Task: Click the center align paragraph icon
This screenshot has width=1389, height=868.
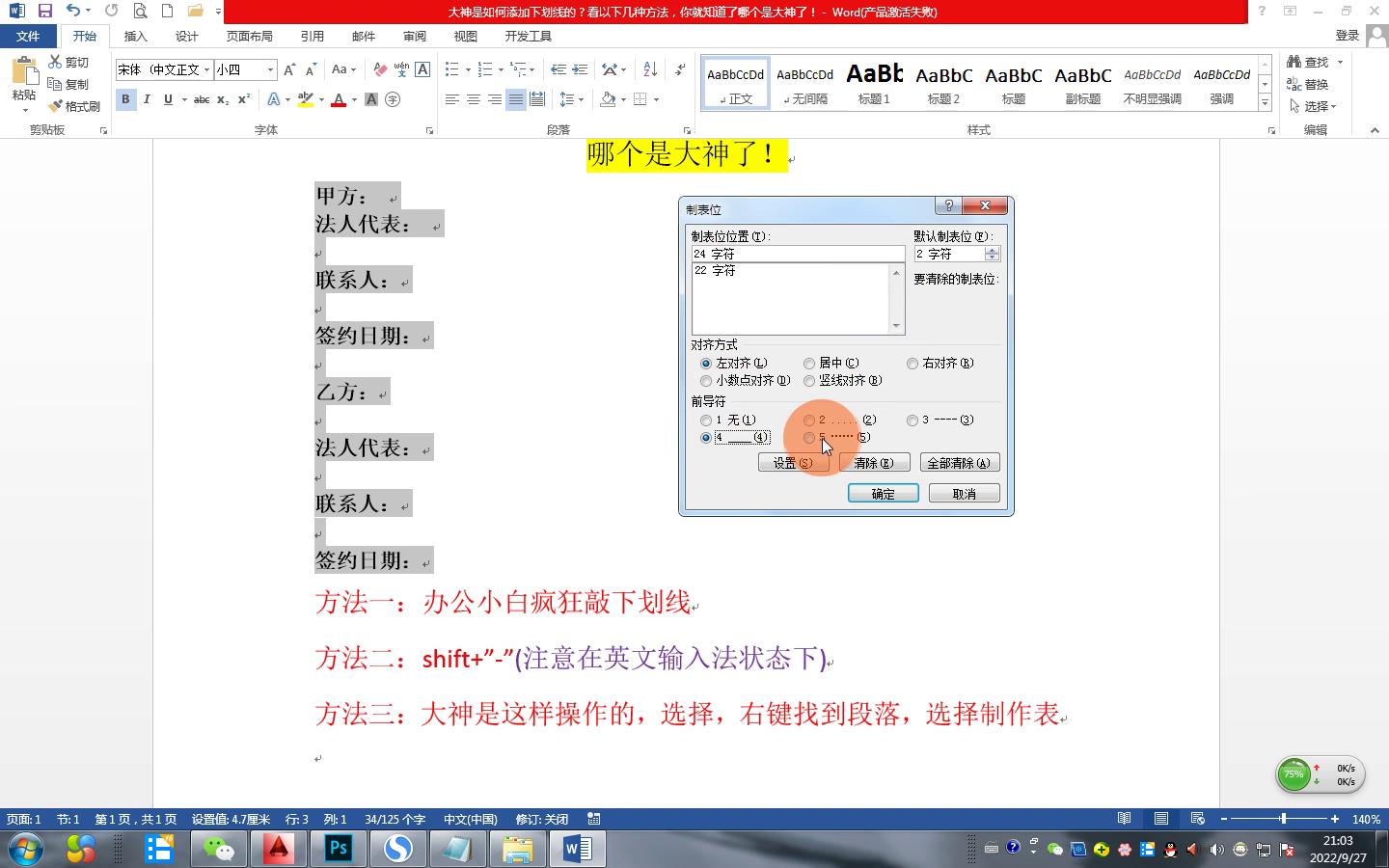Action: coord(474,99)
